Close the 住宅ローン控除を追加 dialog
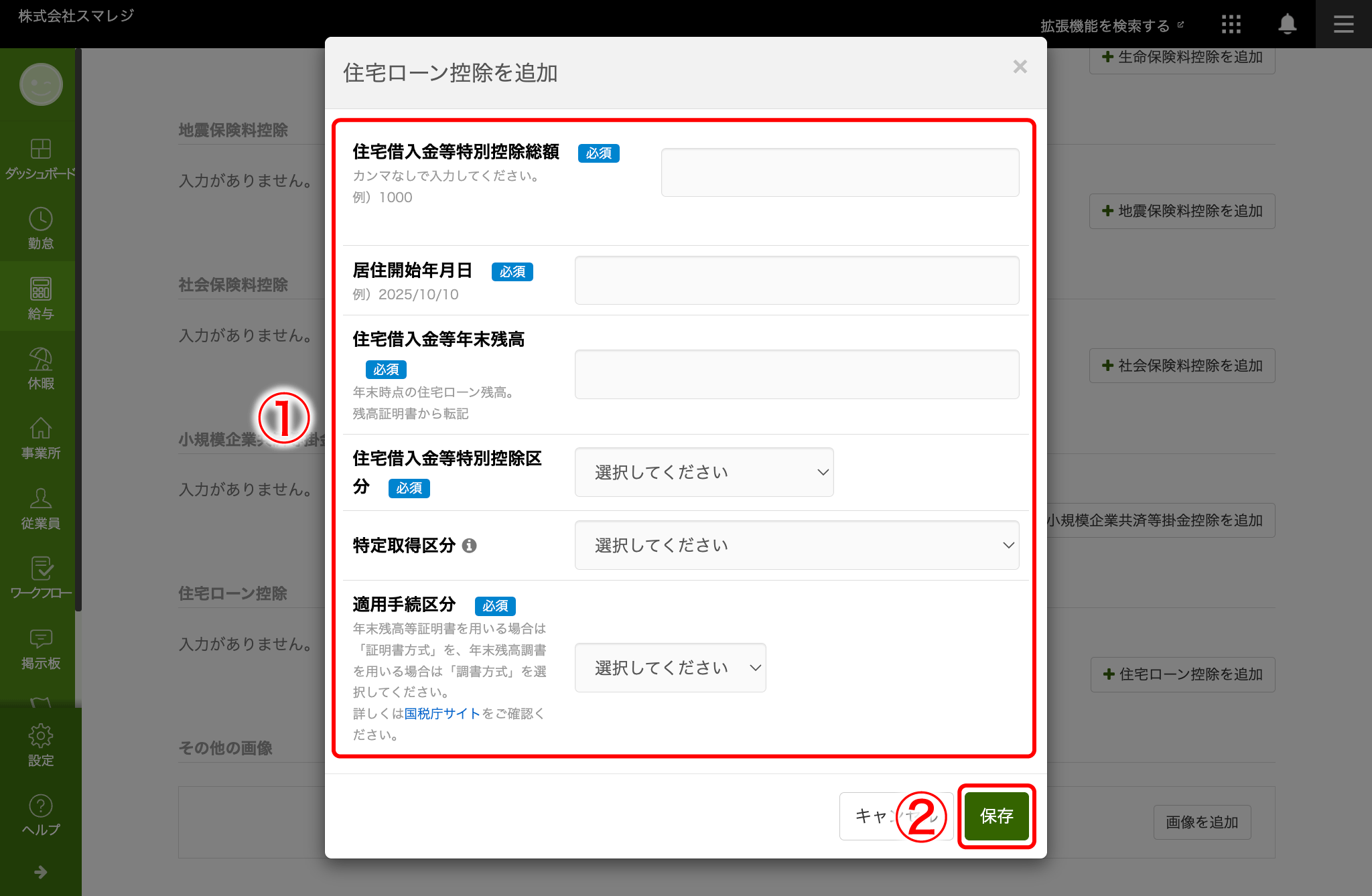Screen dimensions: 1372x896 tap(1020, 67)
